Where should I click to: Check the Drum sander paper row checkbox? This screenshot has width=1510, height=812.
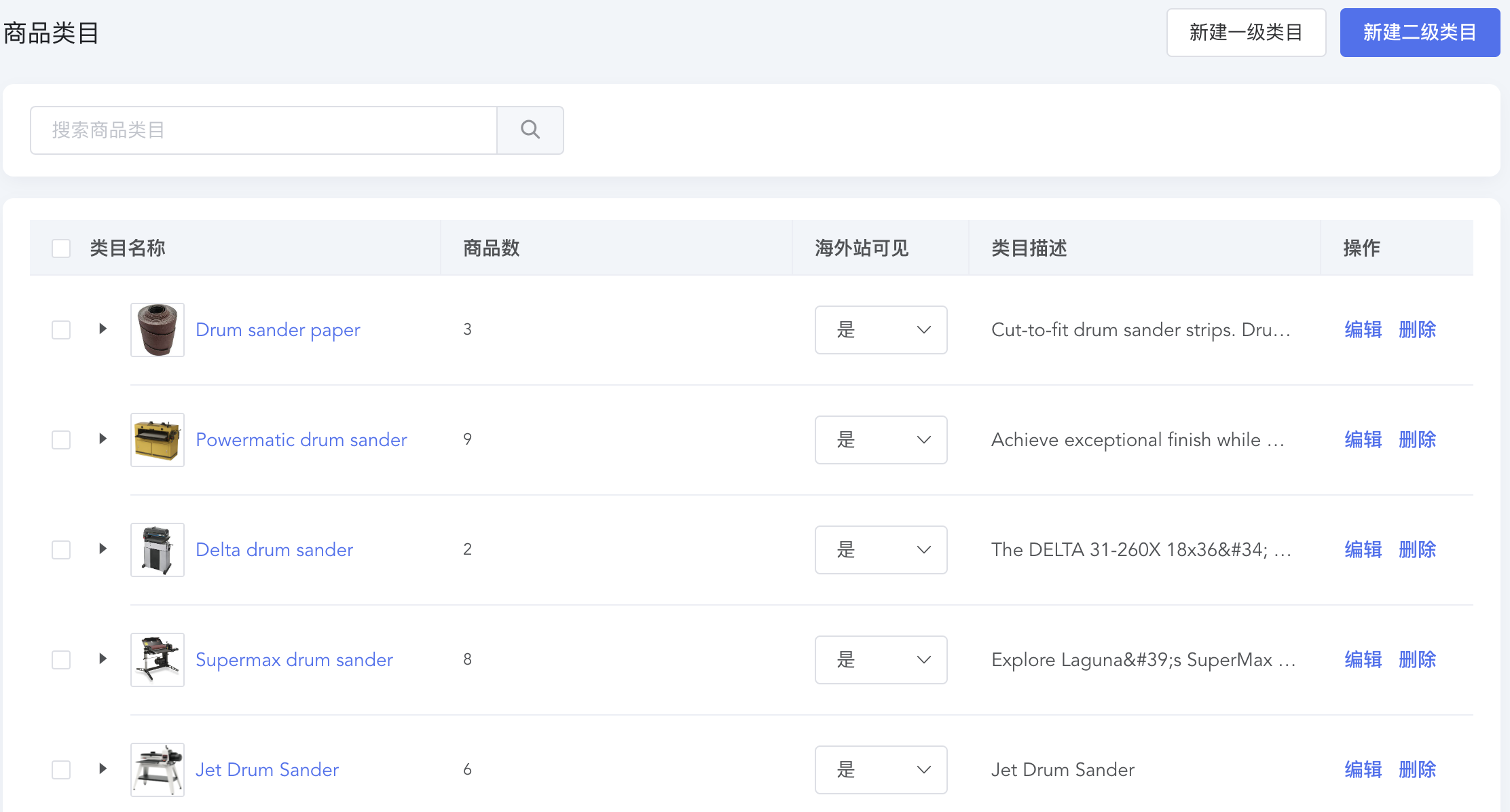[x=61, y=330]
